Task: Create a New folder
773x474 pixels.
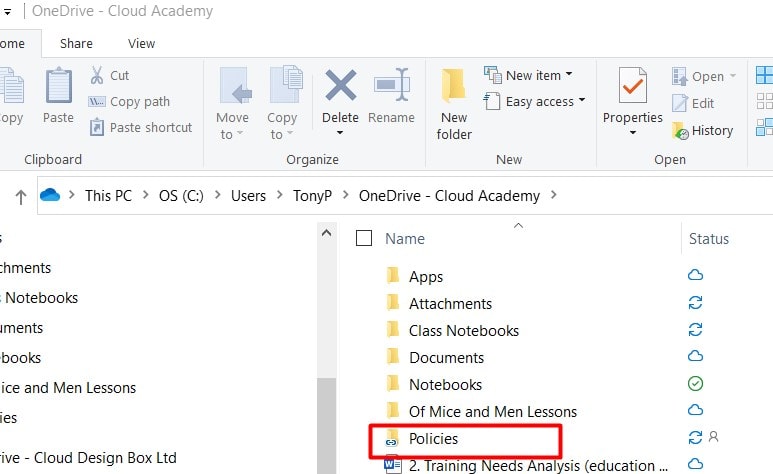Action: (x=454, y=105)
